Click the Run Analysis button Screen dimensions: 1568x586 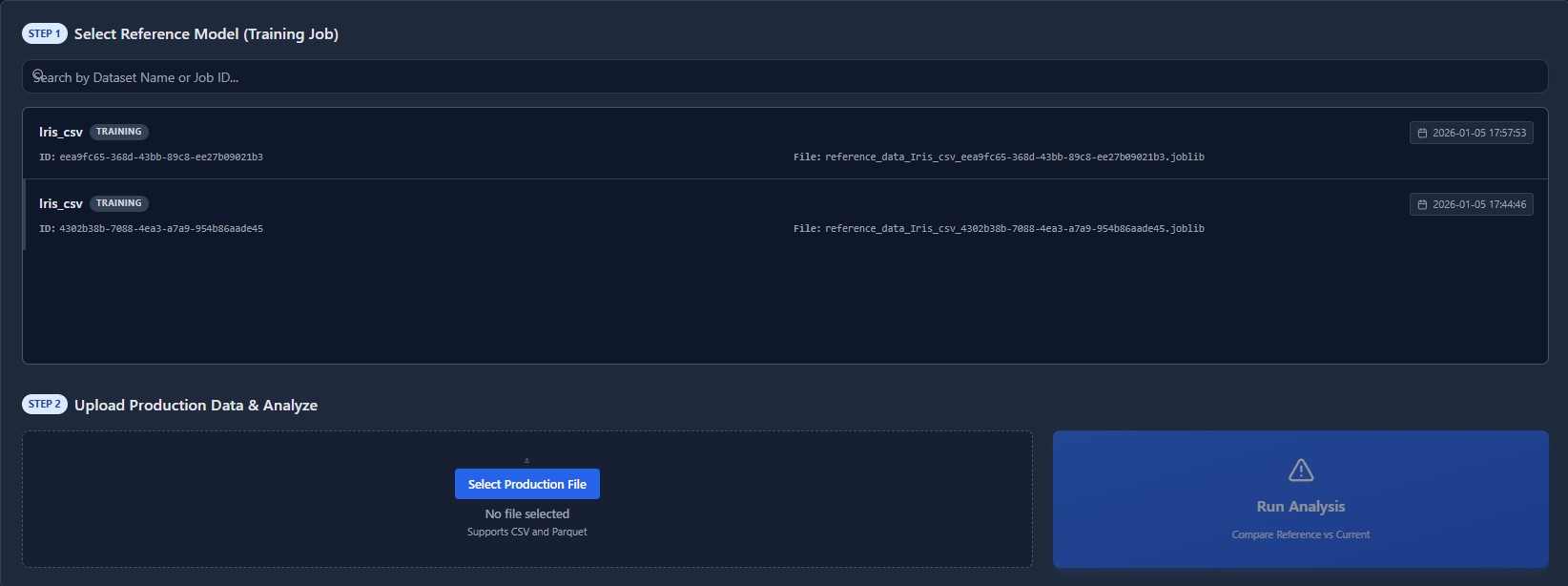tap(1300, 499)
